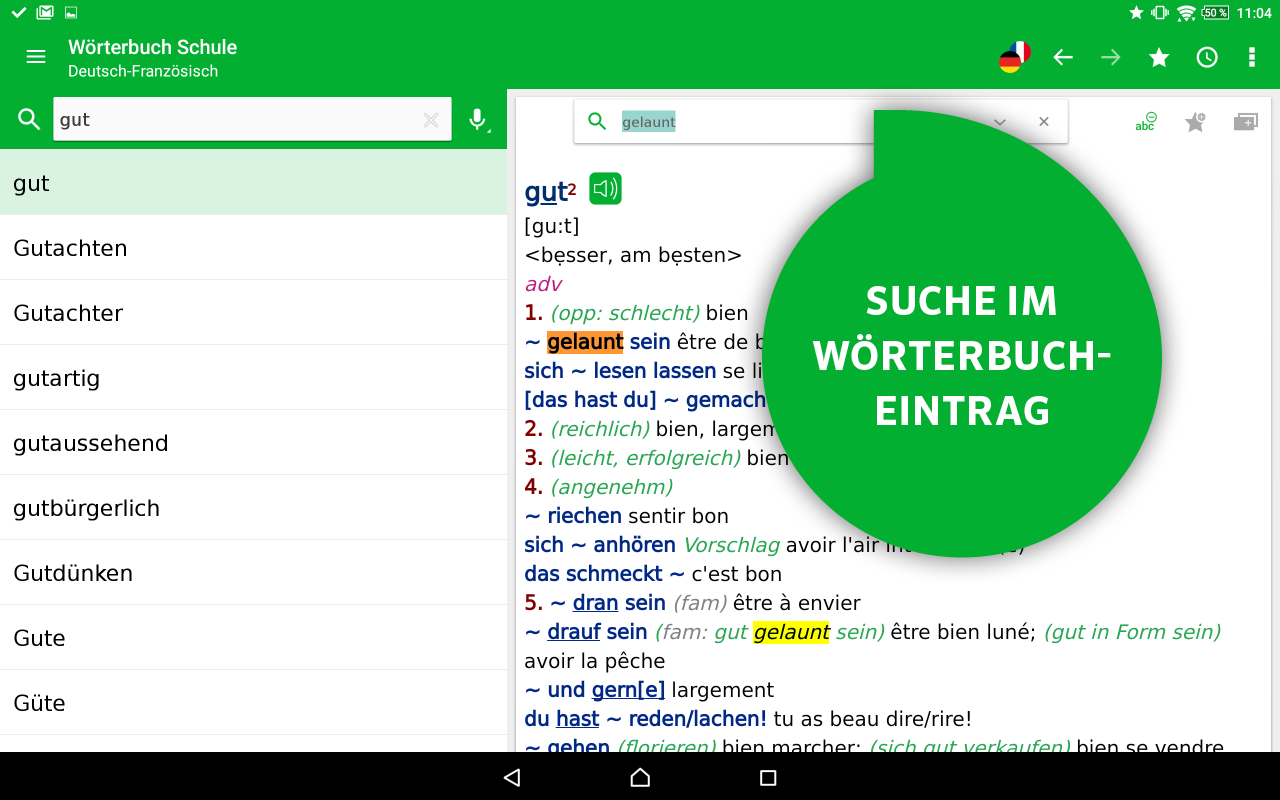Click the phrase 'sich ~ lesen lassen'
1280x800 pixels.
[620, 371]
